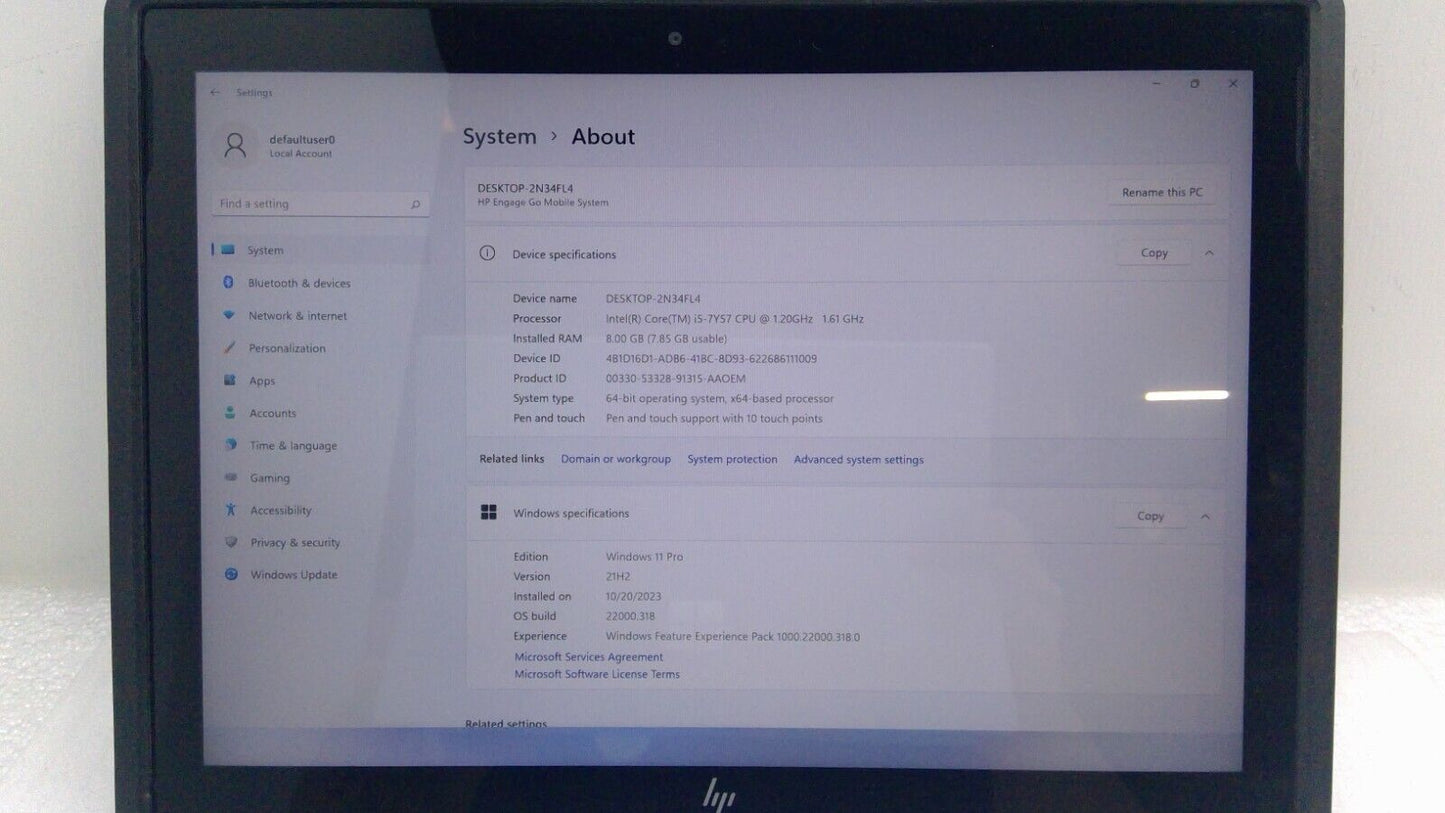Click the Network Wi-Fi icon in sidebar
1445x813 pixels.
tap(229, 315)
